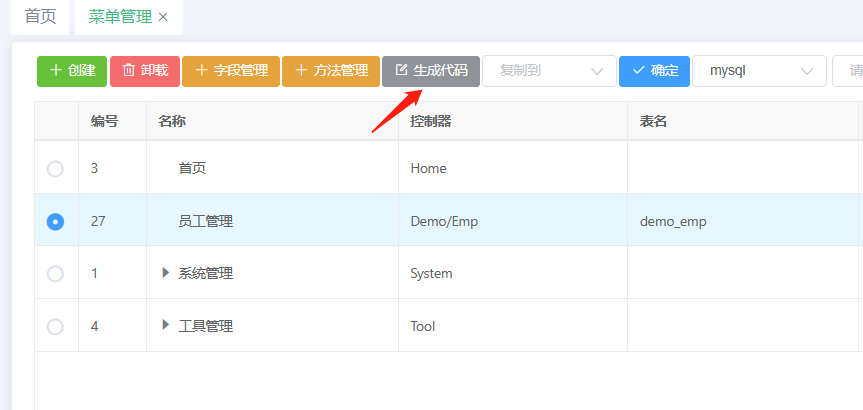Click the 名称 column header
Viewport: 863px width, 410px height.
click(x=172, y=122)
